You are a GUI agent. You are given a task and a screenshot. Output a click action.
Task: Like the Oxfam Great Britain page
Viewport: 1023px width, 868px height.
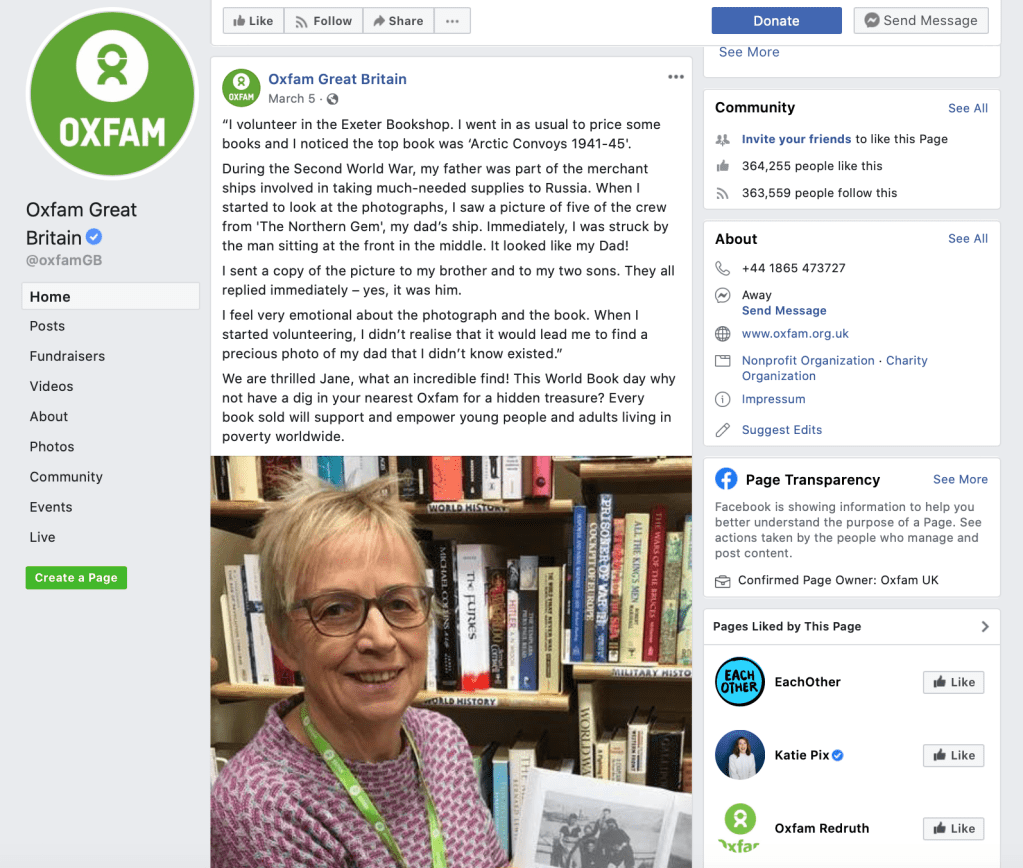pyautogui.click(x=253, y=21)
